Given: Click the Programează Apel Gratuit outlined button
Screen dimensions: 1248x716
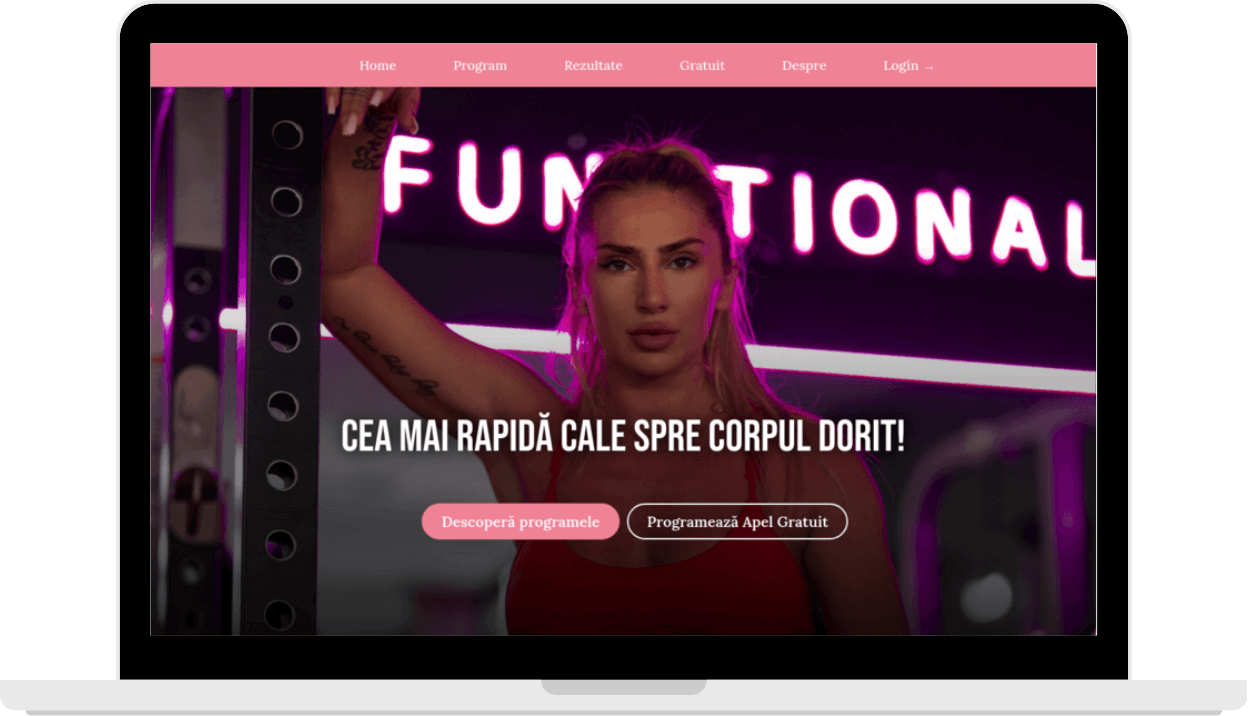Looking at the screenshot, I should tap(736, 522).
